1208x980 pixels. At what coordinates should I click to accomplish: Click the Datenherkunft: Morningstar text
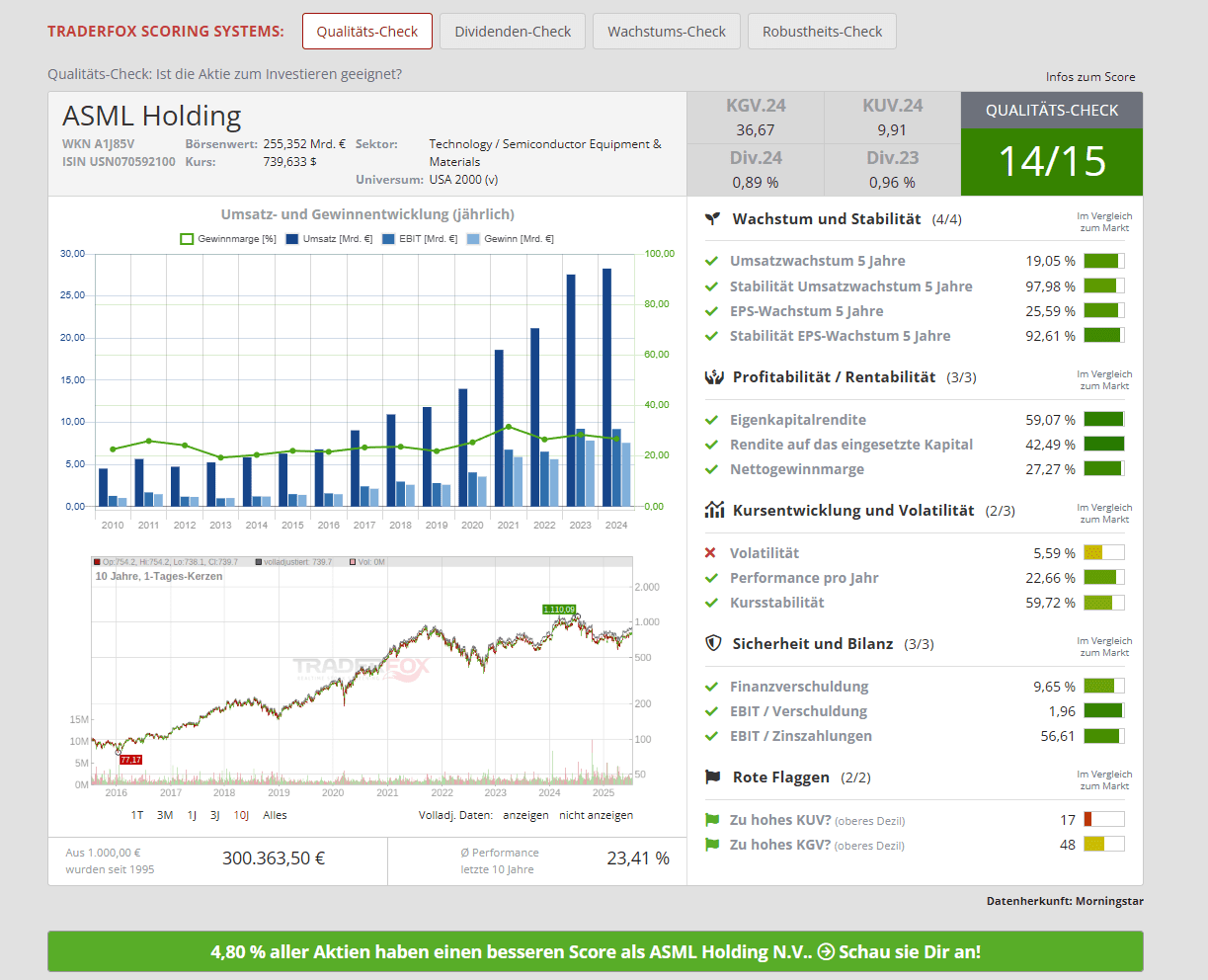[1065, 901]
